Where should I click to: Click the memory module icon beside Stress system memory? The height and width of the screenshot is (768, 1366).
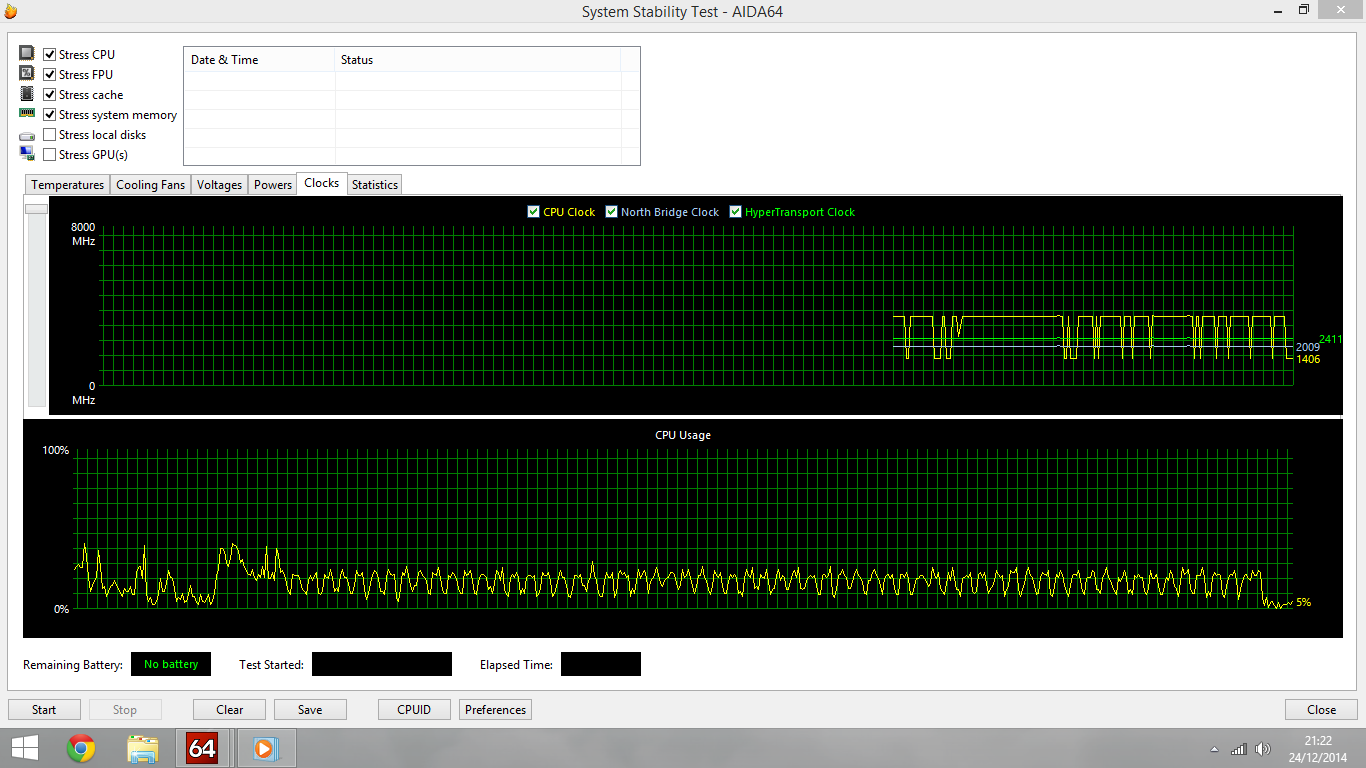(x=27, y=113)
